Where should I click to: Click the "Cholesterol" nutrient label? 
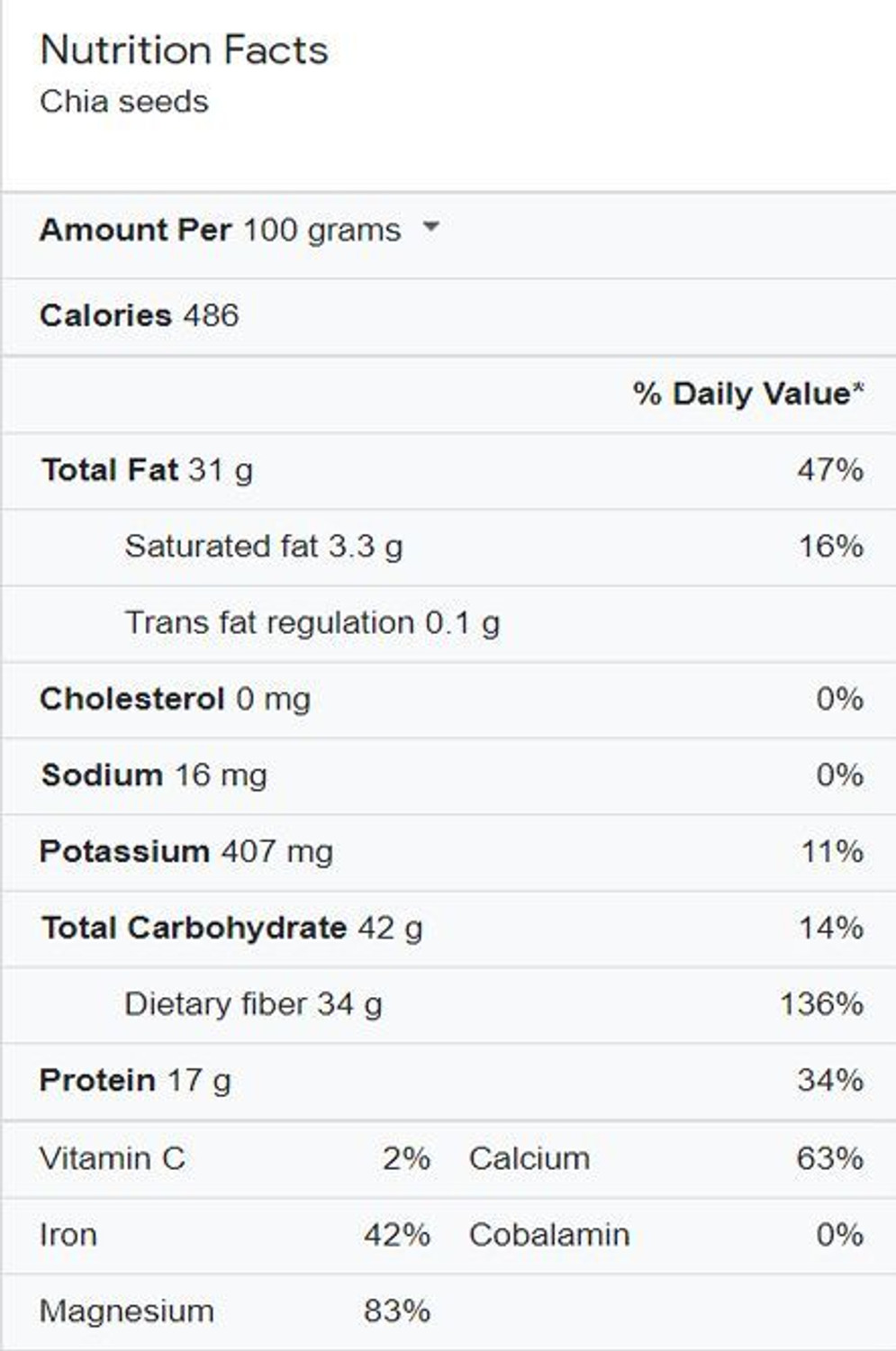132,699
